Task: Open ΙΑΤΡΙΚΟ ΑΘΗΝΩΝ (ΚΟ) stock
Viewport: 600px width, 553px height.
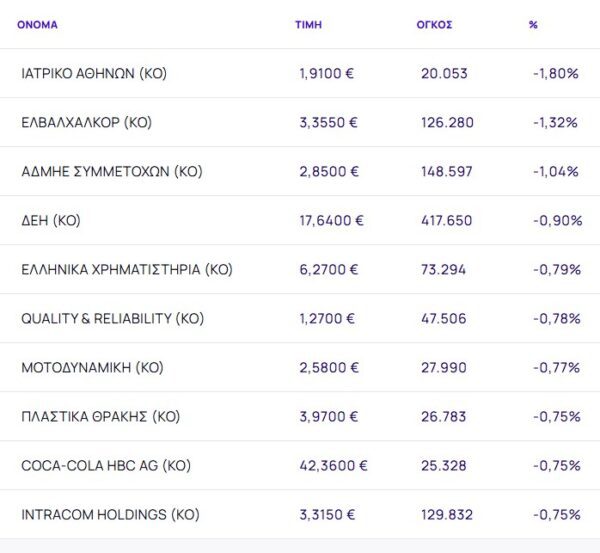Action: click(x=94, y=74)
